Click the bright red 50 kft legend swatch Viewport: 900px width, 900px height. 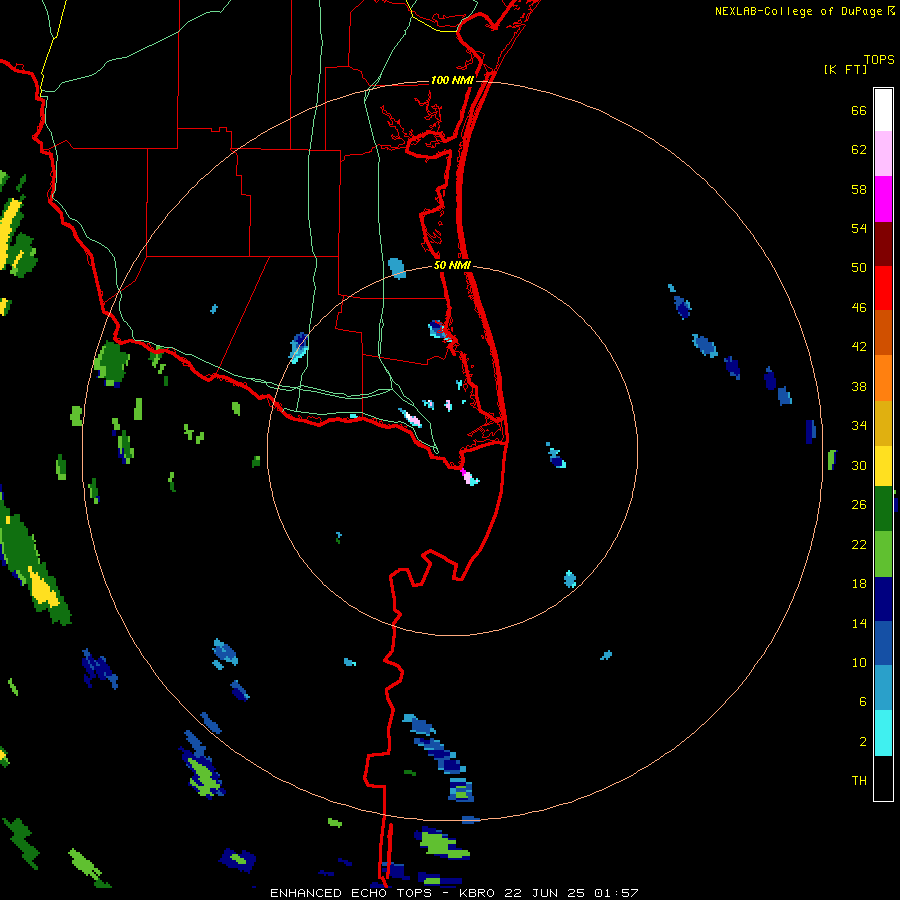[x=883, y=288]
